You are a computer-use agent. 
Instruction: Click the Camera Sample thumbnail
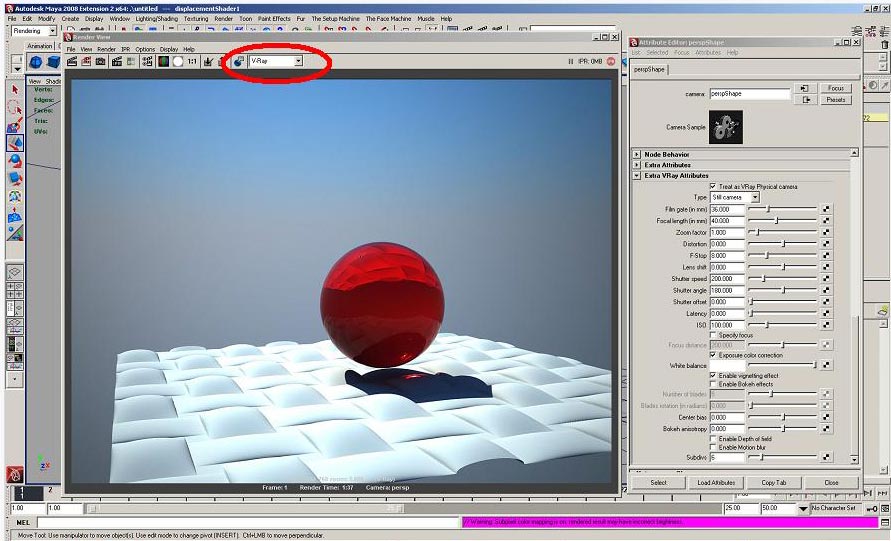(726, 127)
